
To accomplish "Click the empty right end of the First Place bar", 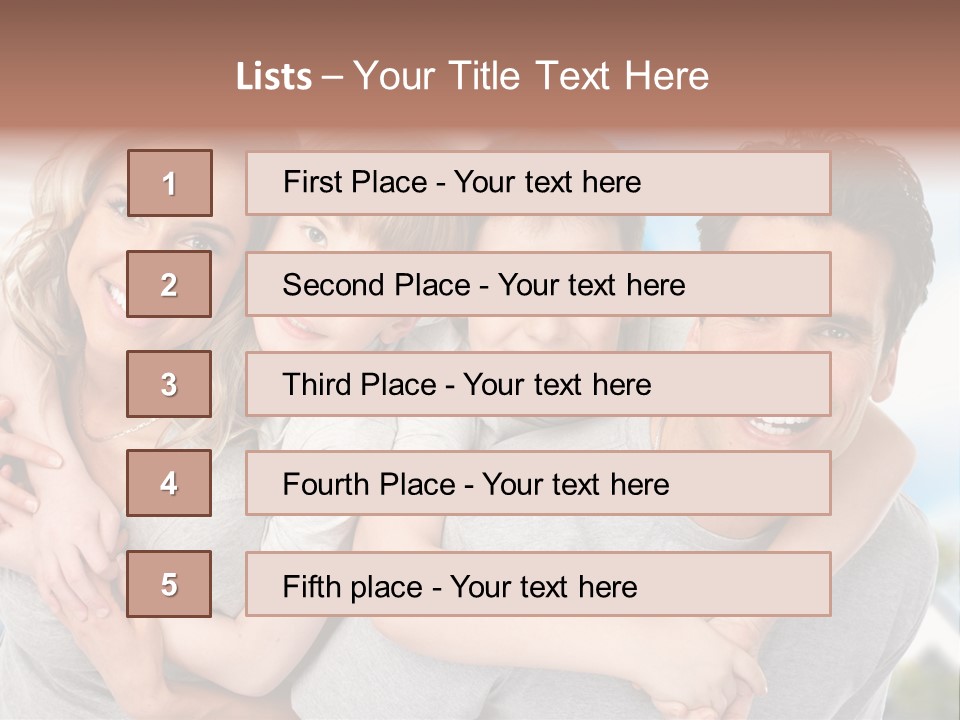I will [x=760, y=183].
